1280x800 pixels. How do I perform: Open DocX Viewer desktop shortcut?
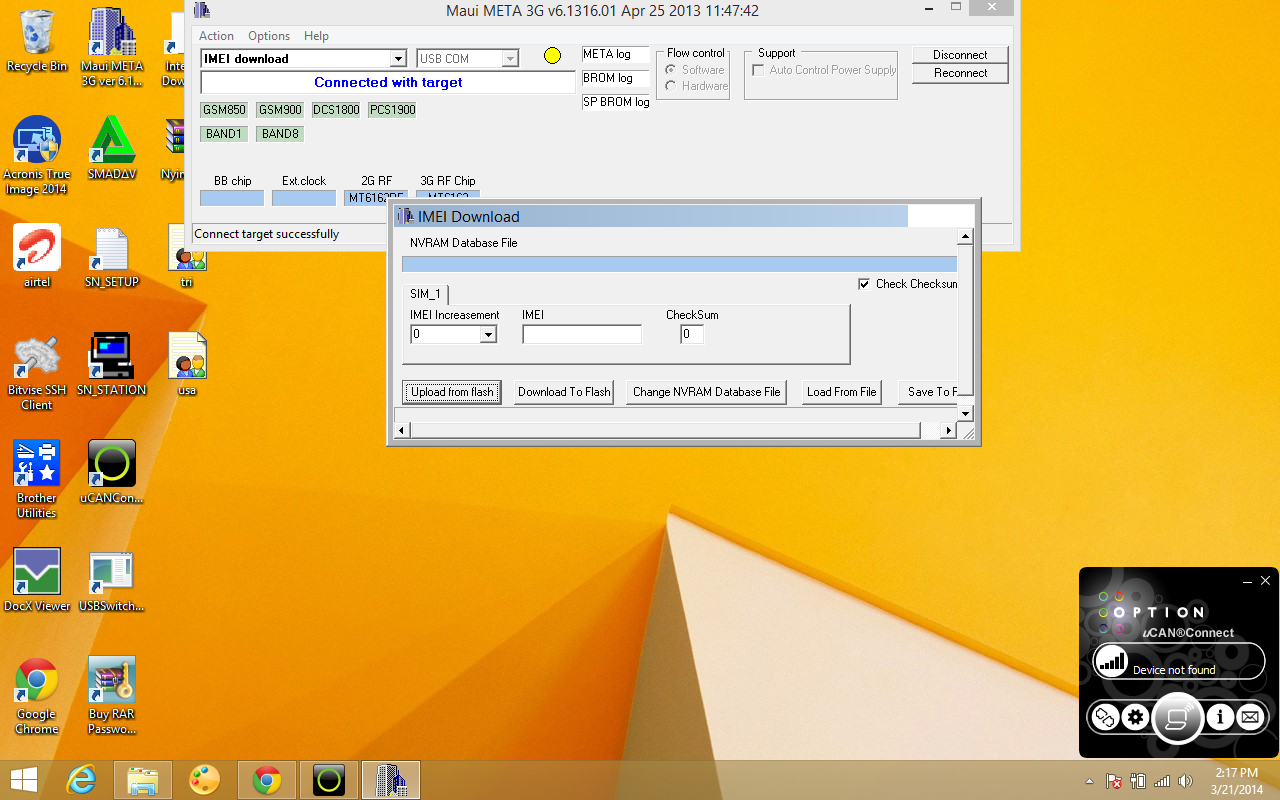click(37, 580)
